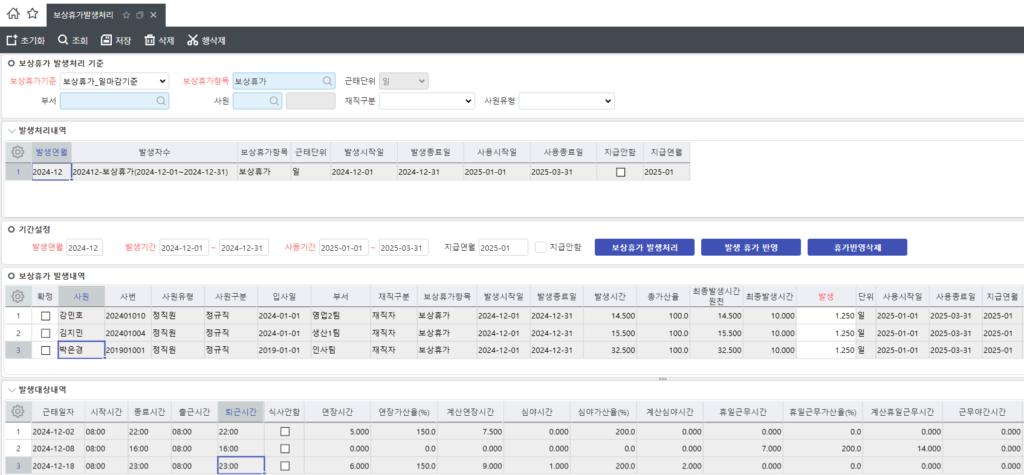Screen dimensions: 1024x475
Task: Click the red 발생 column header
Action: click(x=826, y=296)
